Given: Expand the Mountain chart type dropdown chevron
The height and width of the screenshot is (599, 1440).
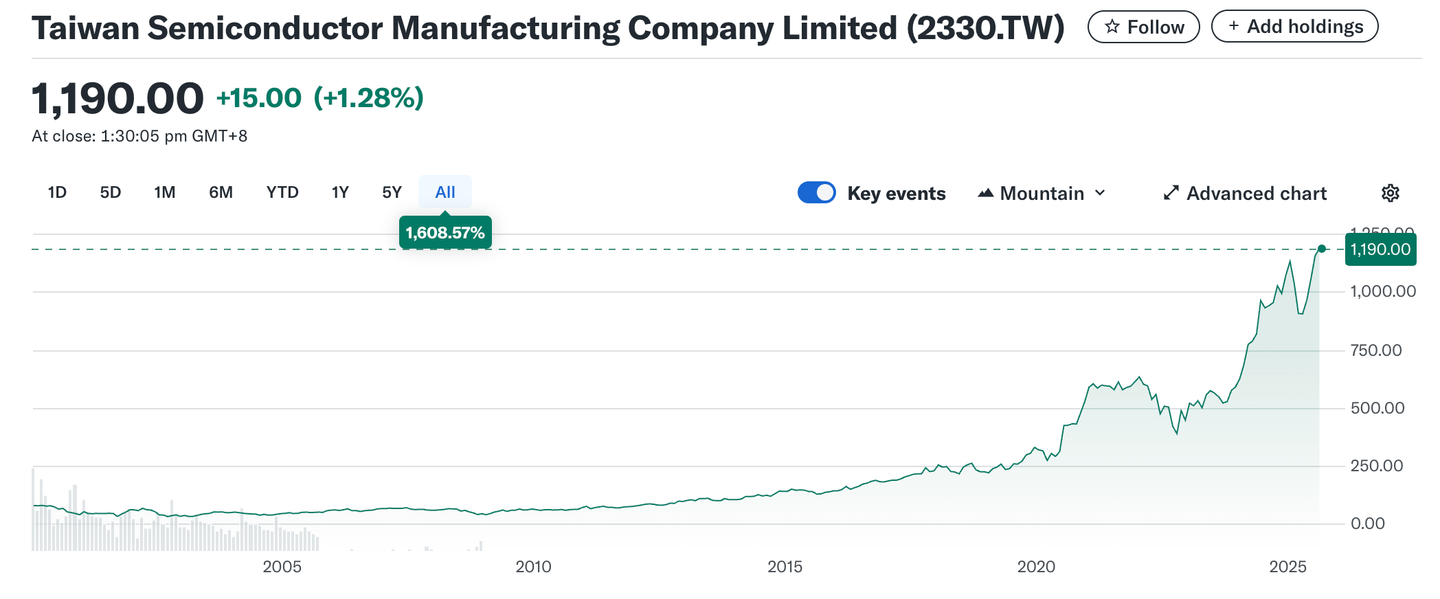Looking at the screenshot, I should pos(1100,193).
